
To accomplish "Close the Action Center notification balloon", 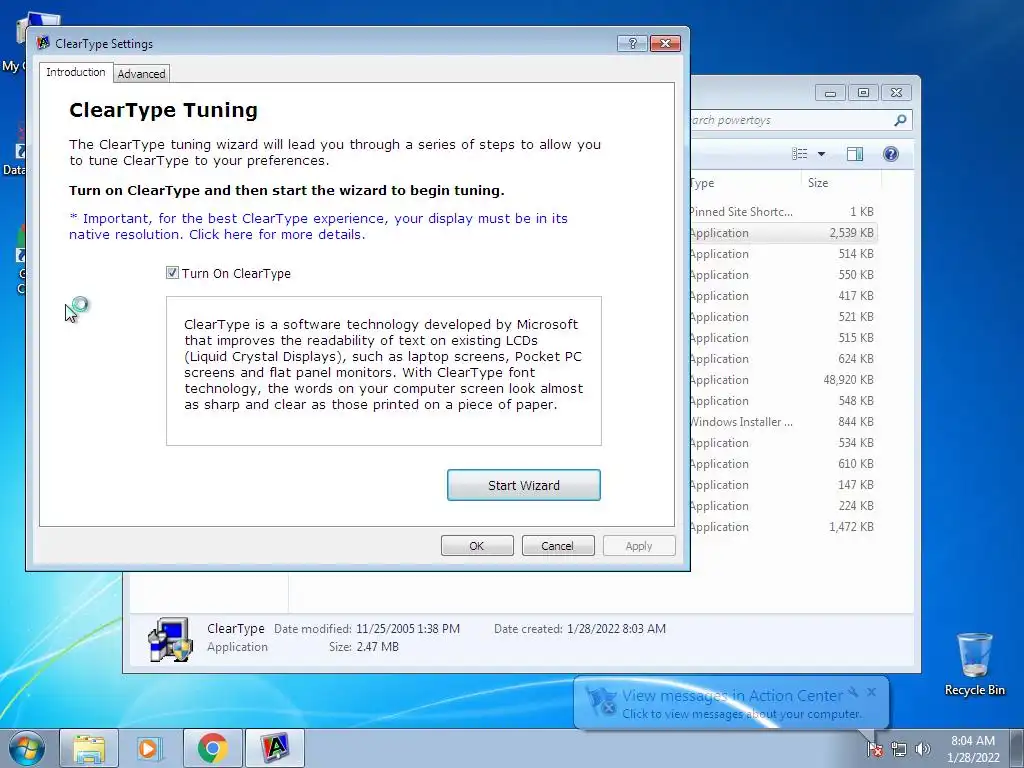I will [x=871, y=692].
